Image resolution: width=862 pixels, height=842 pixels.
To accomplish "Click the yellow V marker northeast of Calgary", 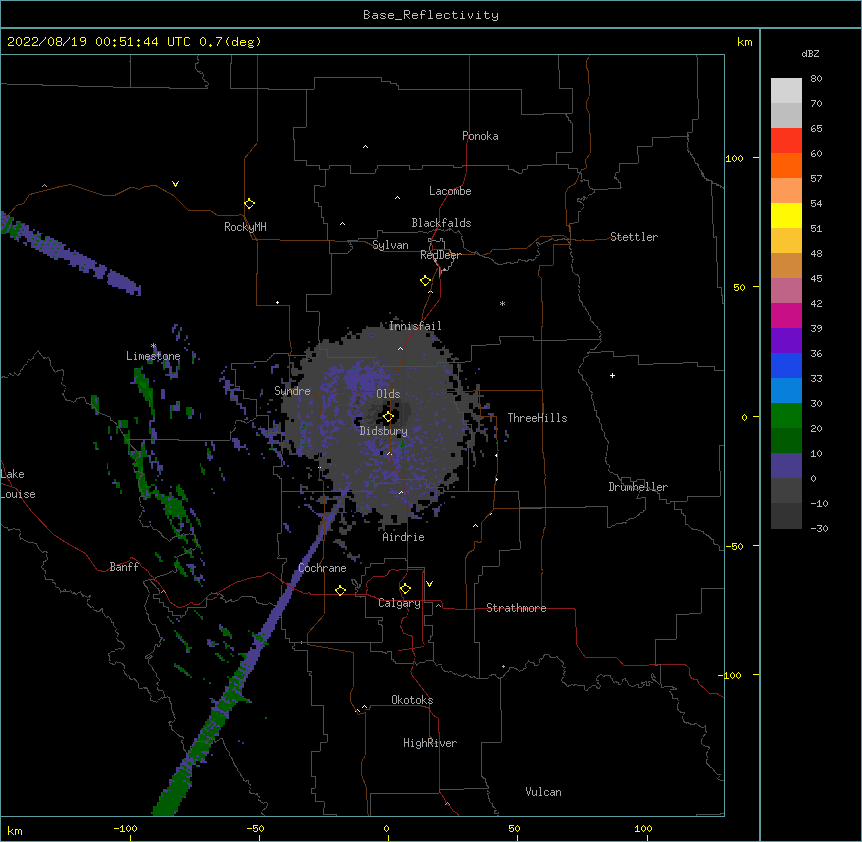I will 429,584.
